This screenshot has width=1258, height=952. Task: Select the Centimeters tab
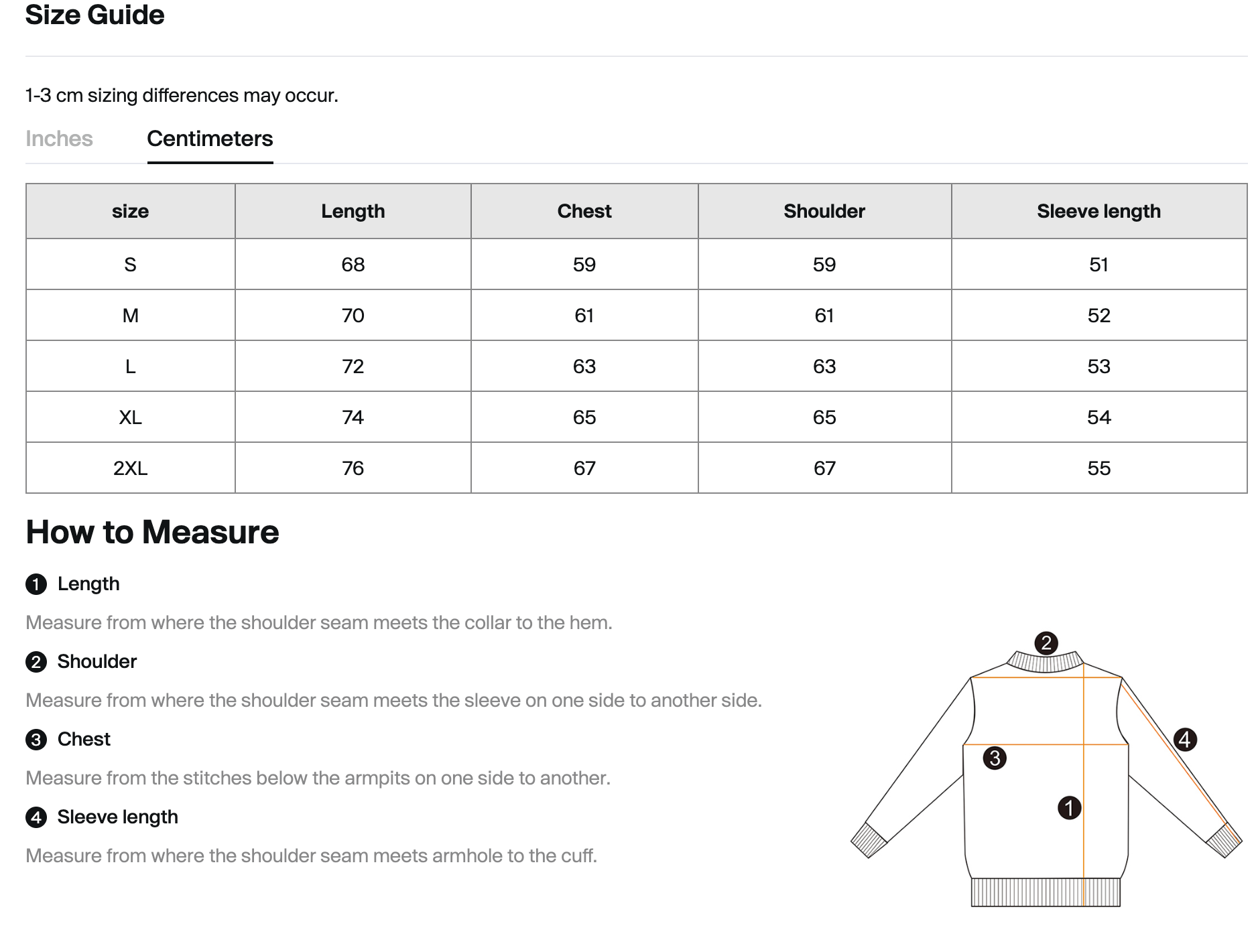click(x=210, y=139)
